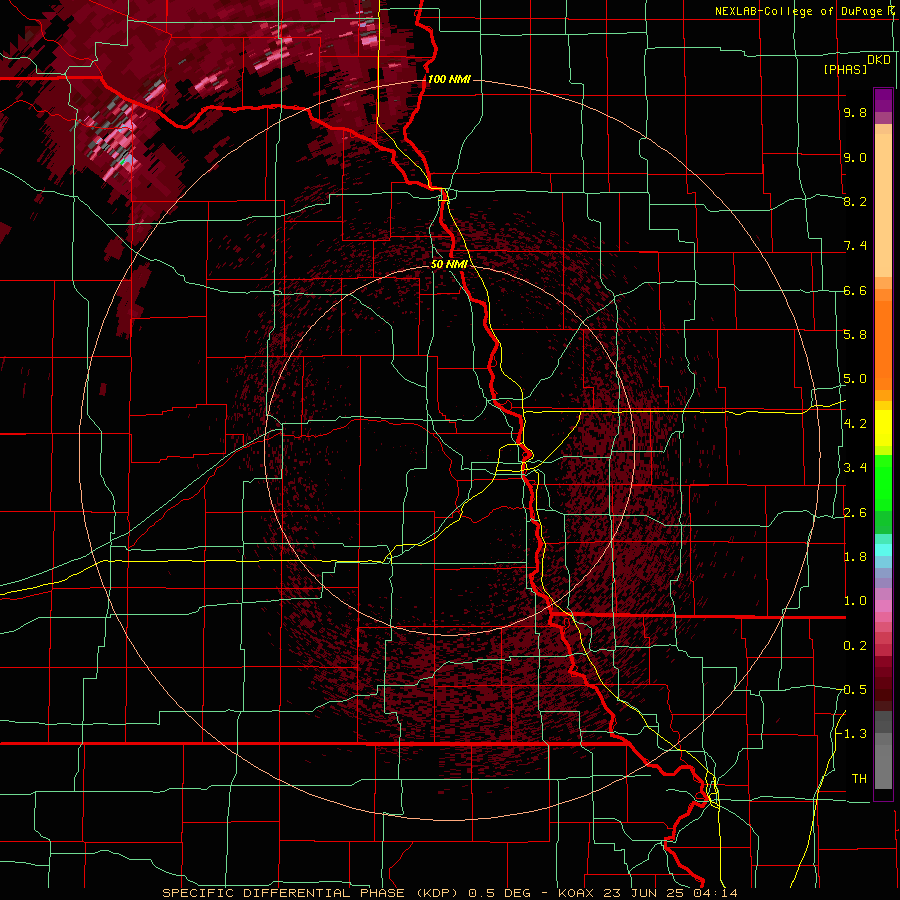The height and width of the screenshot is (900, 900).
Task: Click the 1.0 scale value
Action: click(x=855, y=601)
